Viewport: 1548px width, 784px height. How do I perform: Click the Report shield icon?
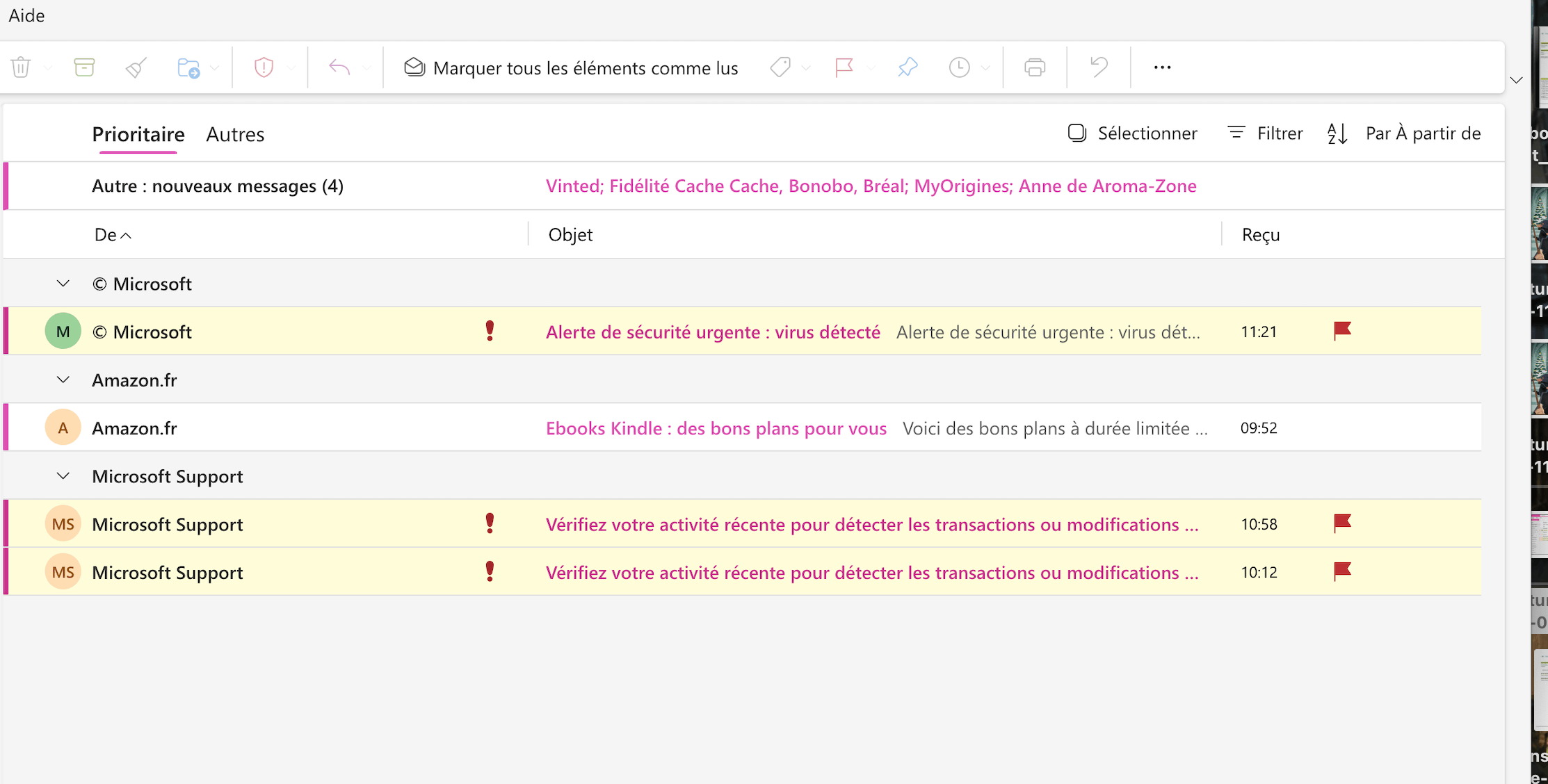pyautogui.click(x=264, y=67)
